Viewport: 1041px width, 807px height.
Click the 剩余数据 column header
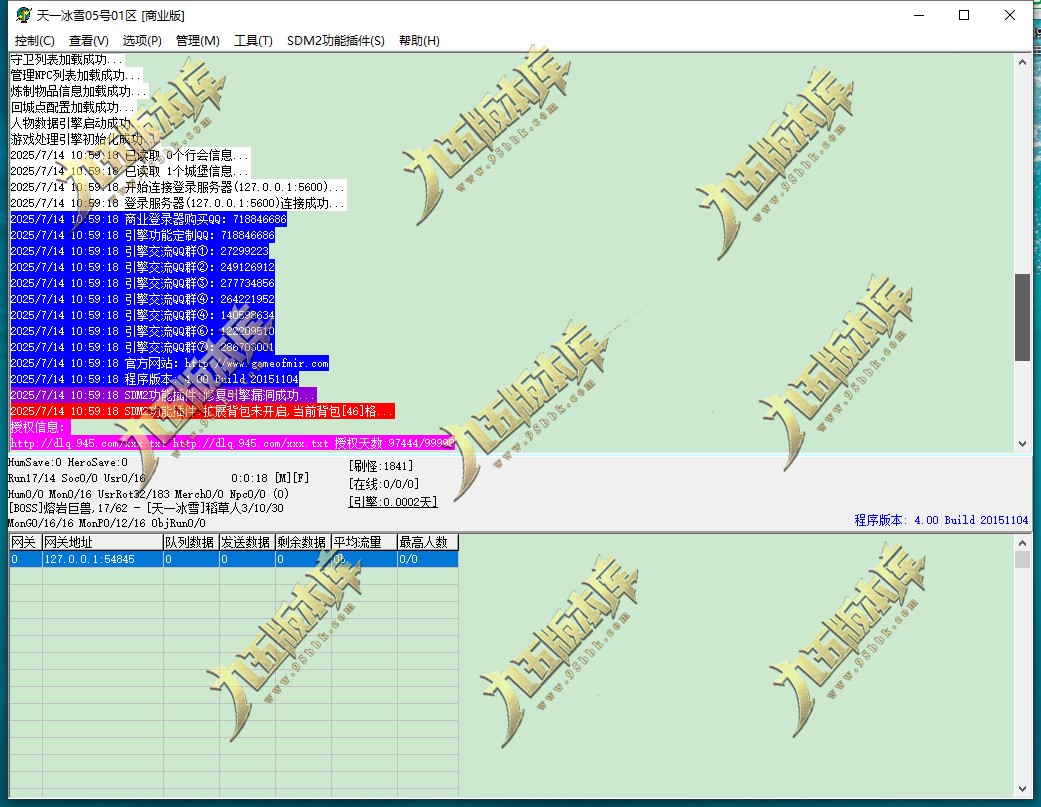coord(303,542)
